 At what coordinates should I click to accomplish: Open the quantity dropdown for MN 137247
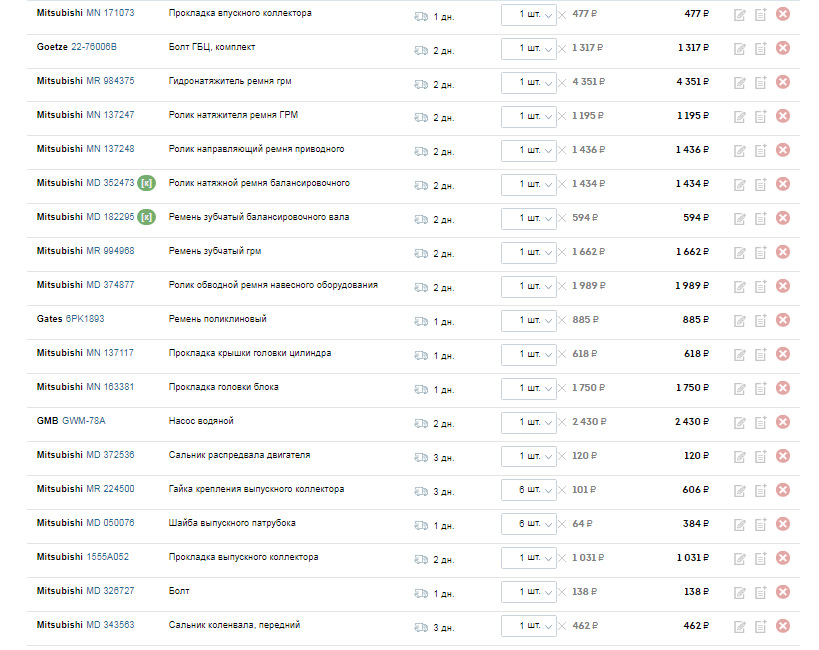(529, 116)
